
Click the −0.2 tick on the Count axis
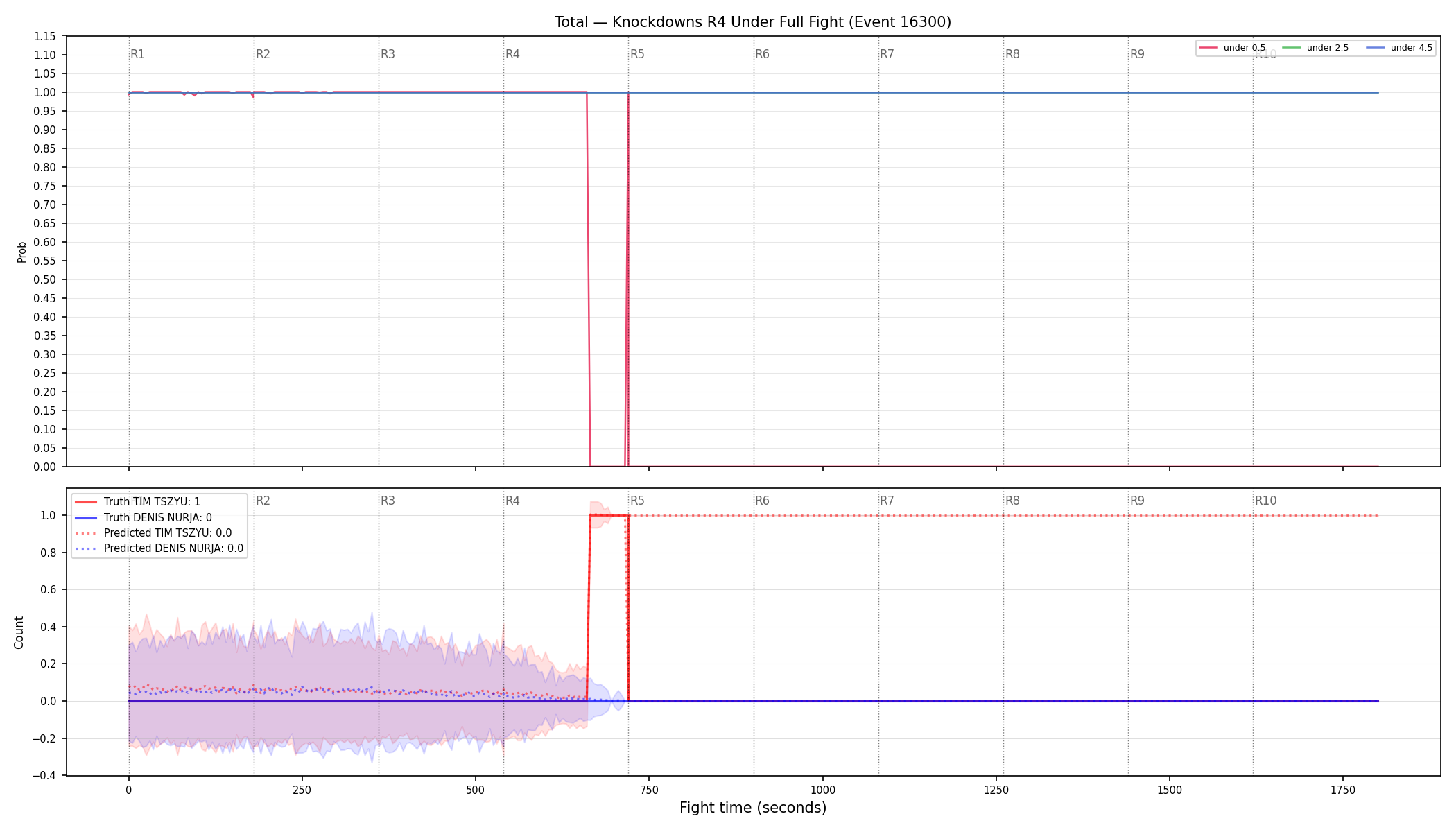pos(44,738)
